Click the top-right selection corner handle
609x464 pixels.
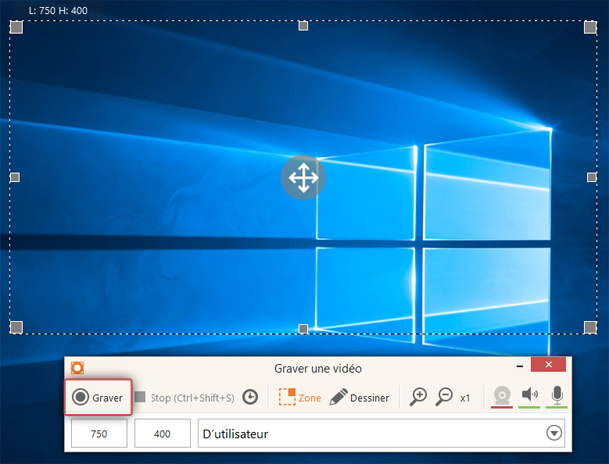(x=590, y=27)
